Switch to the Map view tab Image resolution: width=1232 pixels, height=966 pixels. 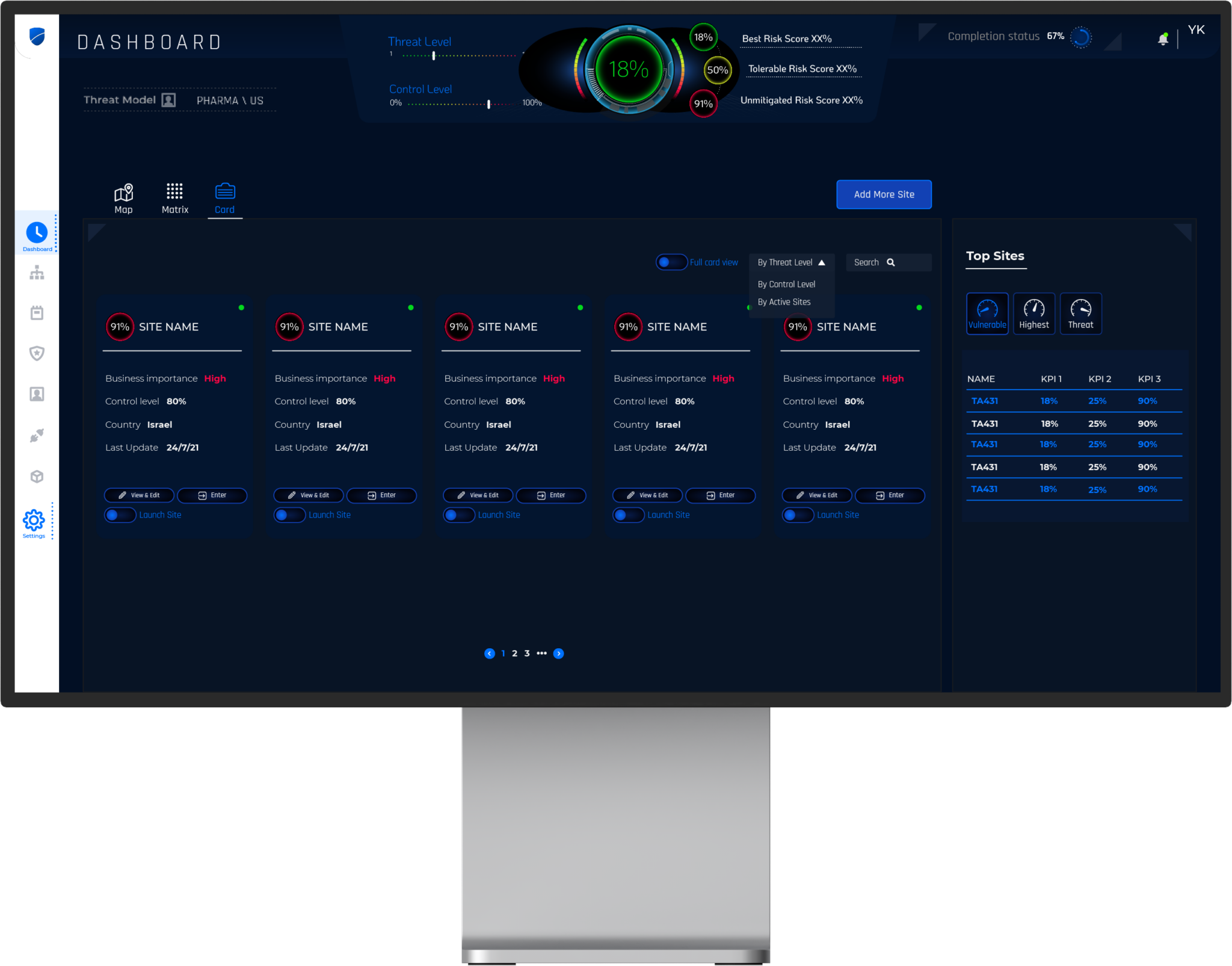pos(123,199)
